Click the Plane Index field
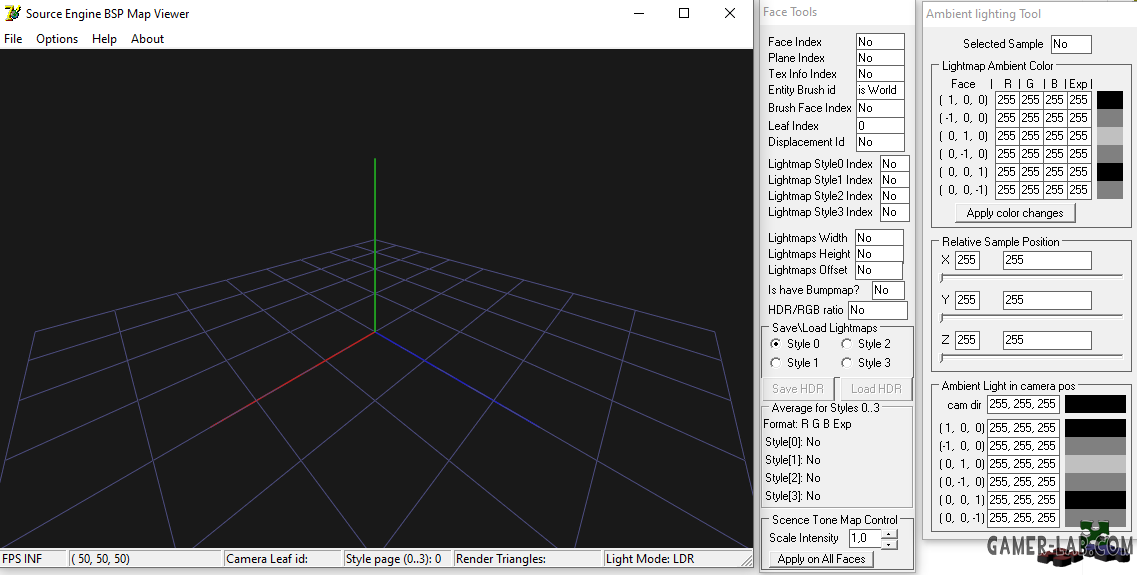Viewport: 1137px width, 575px height. 880,58
